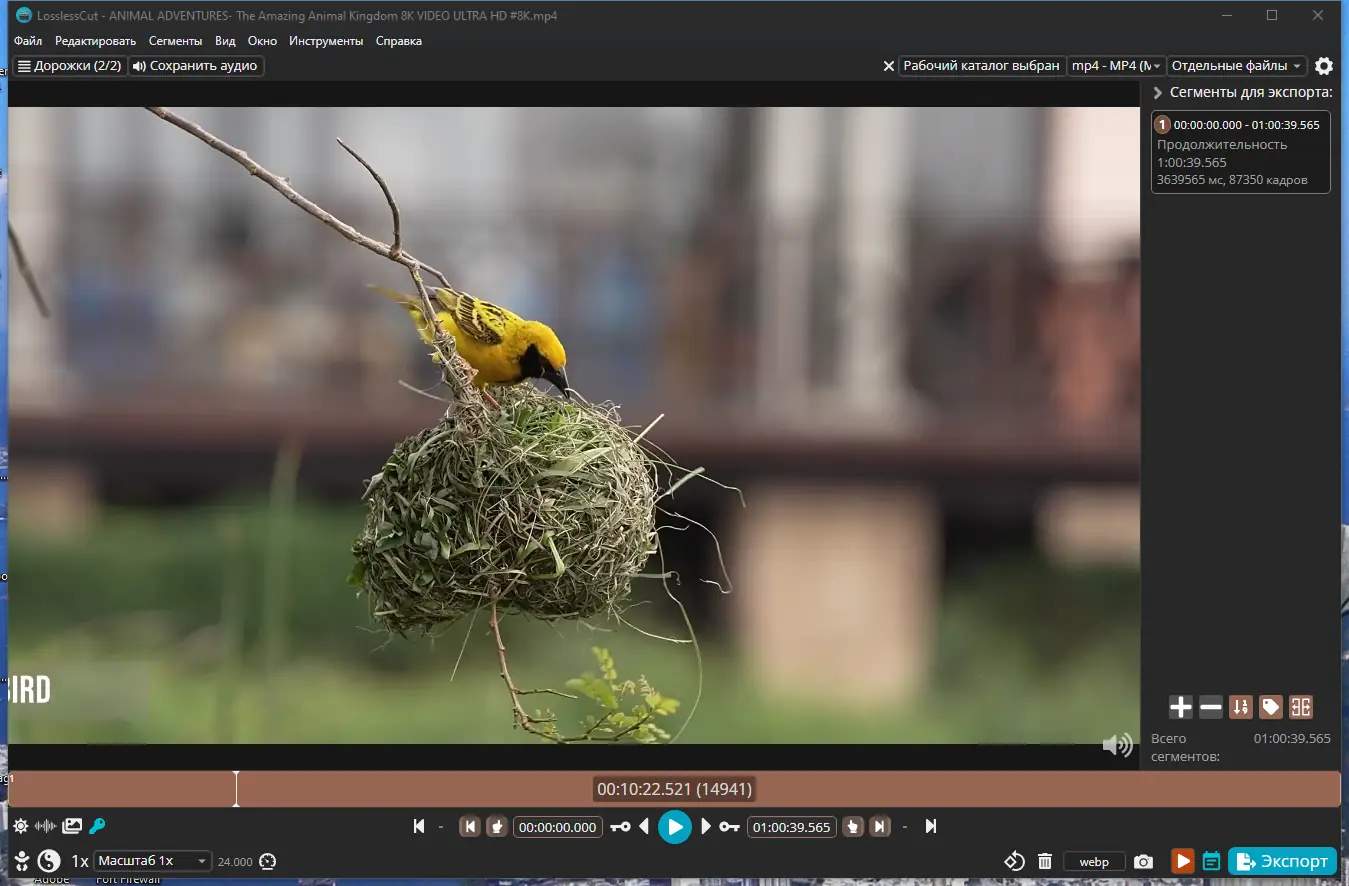The width and height of the screenshot is (1349, 886).
Task: Click the segment start time field 00:00:00.000
Action: (558, 827)
